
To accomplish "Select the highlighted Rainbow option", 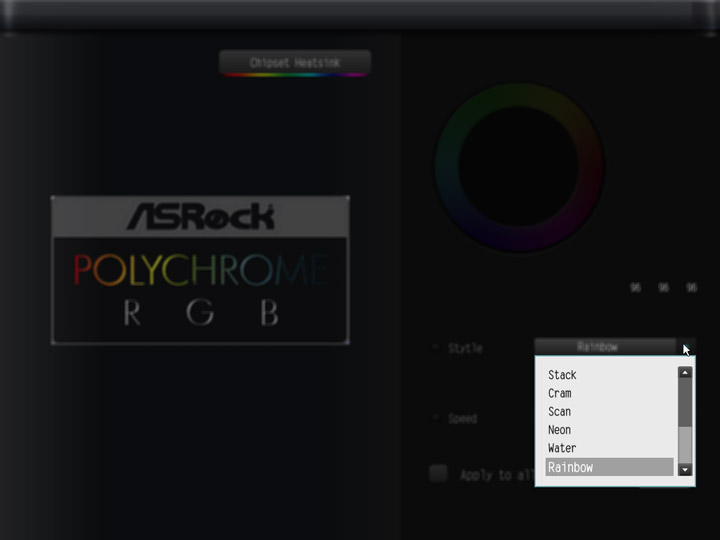I will tap(609, 467).
